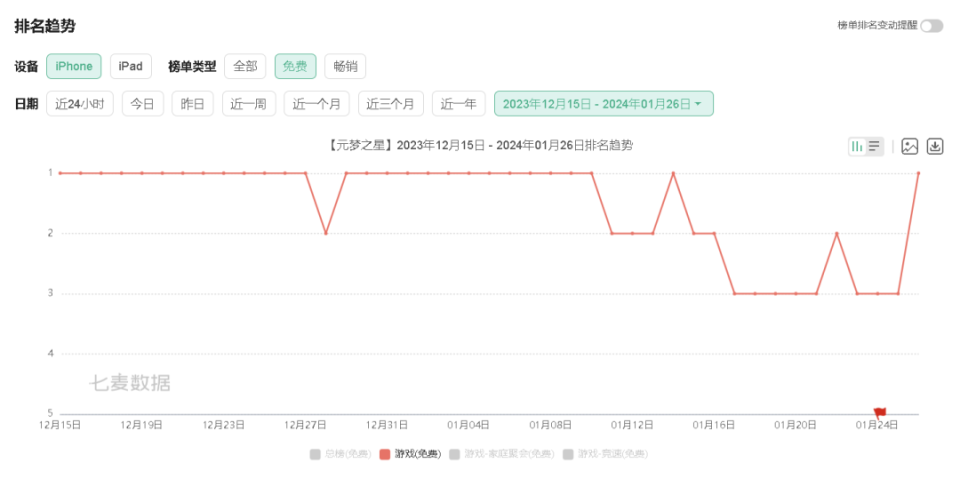Select iPhone device tab
The image size is (960, 479).
click(74, 67)
